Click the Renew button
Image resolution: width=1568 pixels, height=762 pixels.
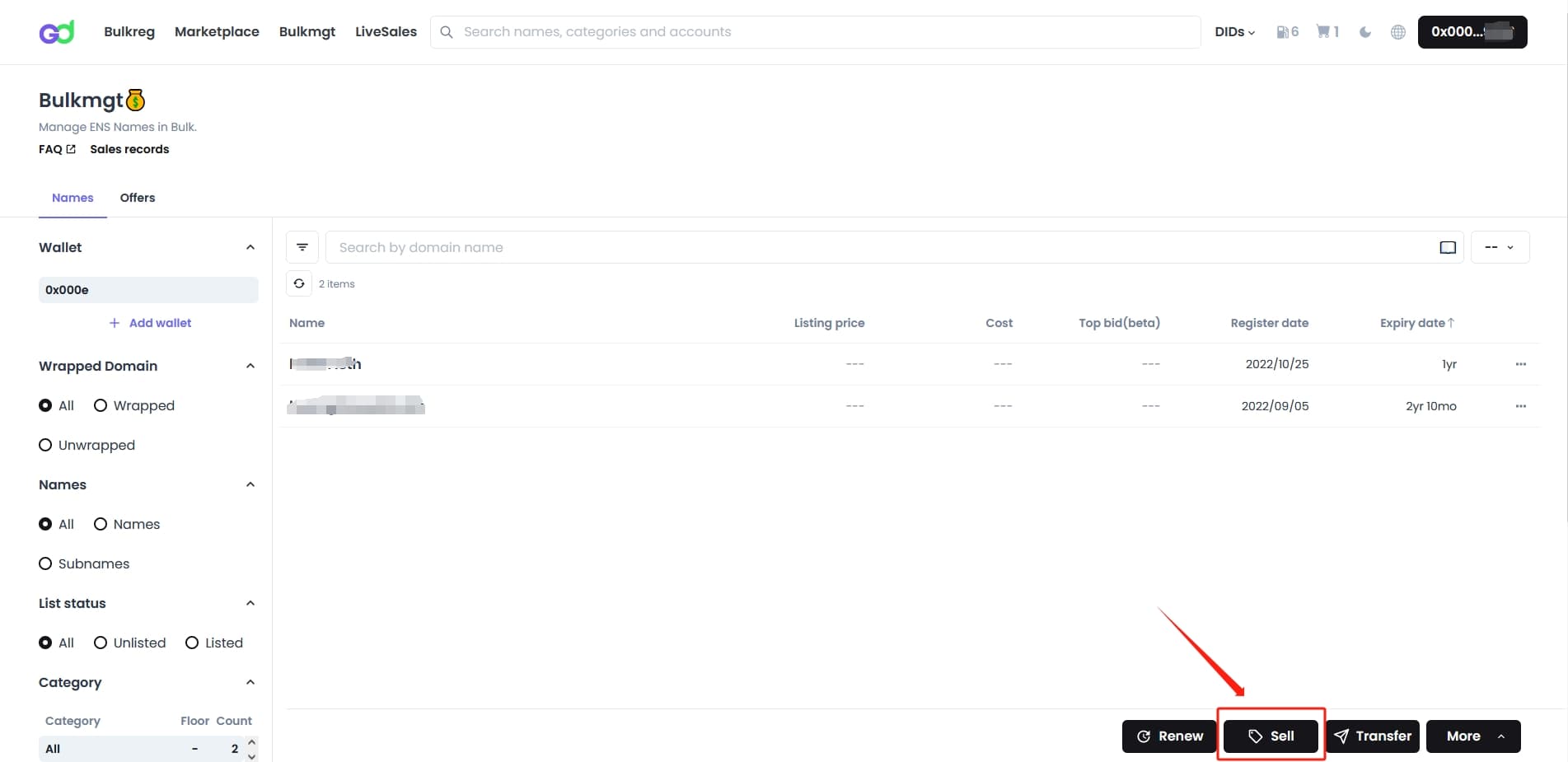click(x=1169, y=736)
